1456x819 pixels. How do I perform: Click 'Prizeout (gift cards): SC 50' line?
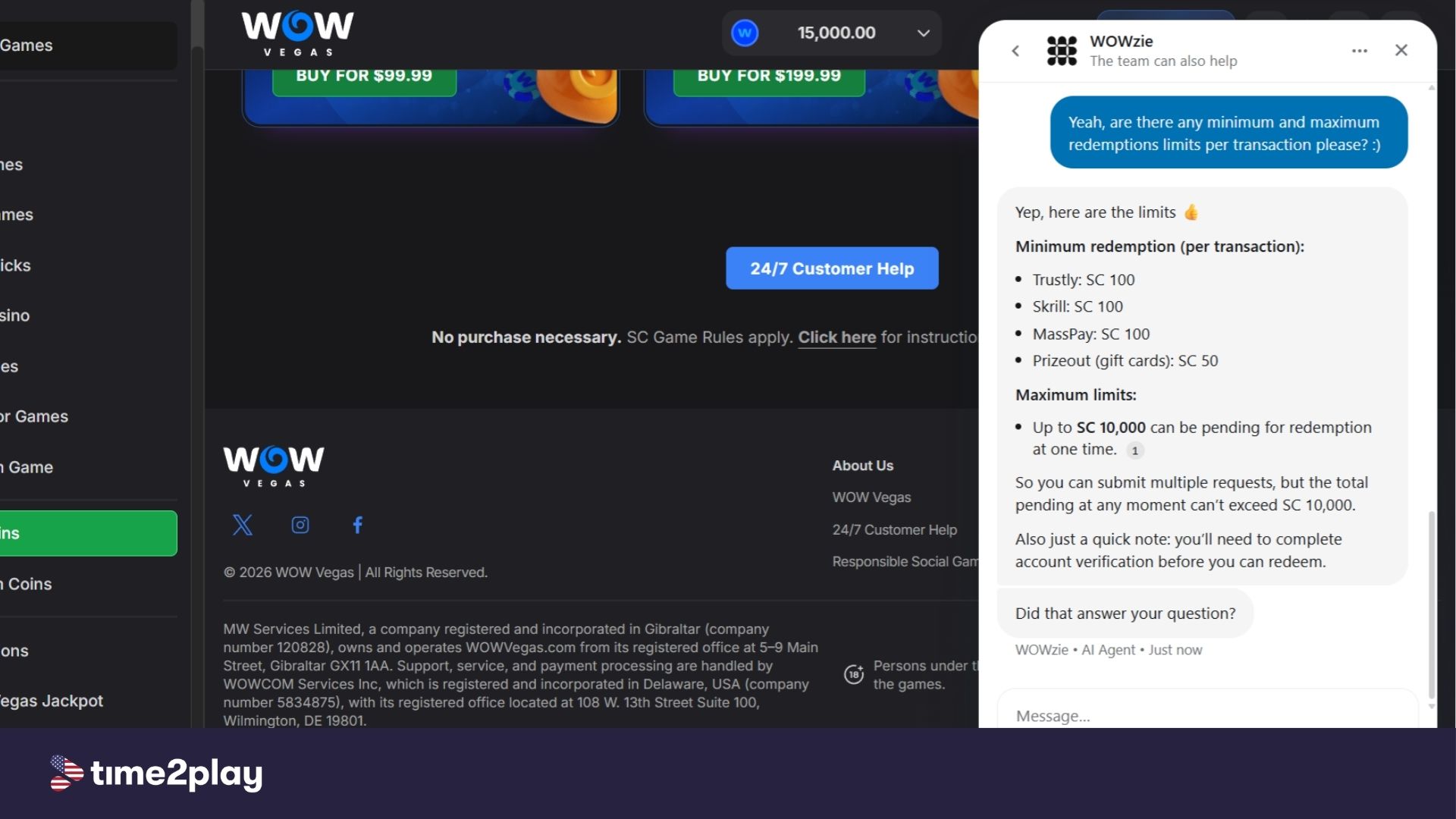click(x=1125, y=361)
